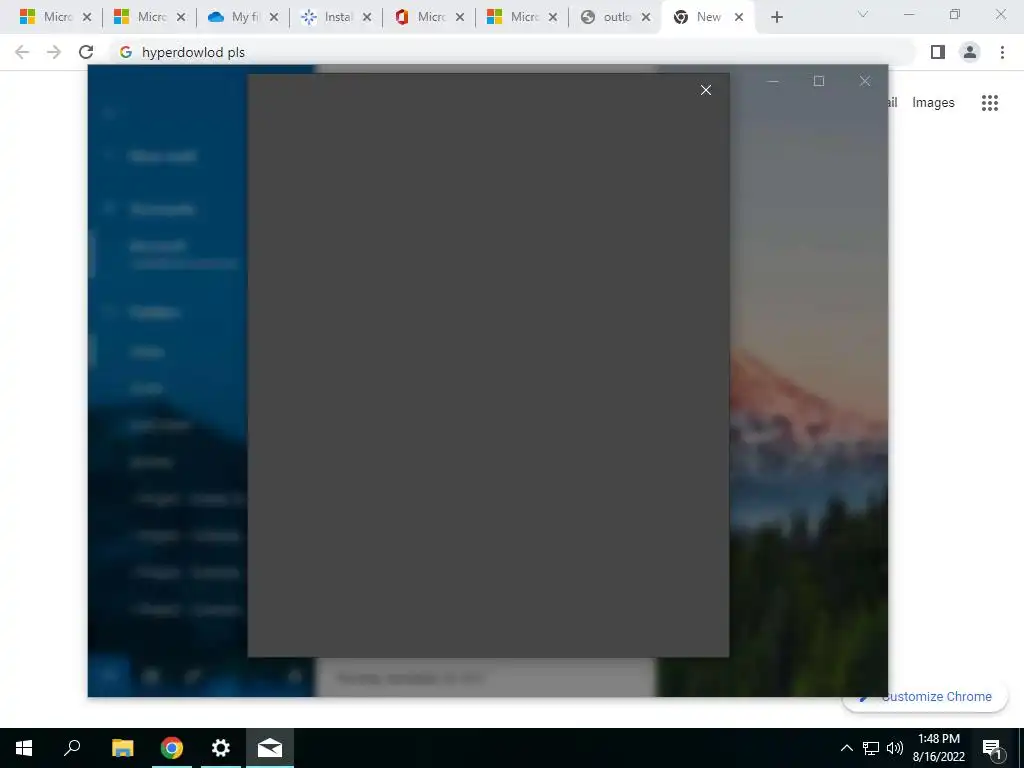Click the address bar showing hyperdowlod pls
Viewport: 1024px width, 768px height.
(513, 52)
